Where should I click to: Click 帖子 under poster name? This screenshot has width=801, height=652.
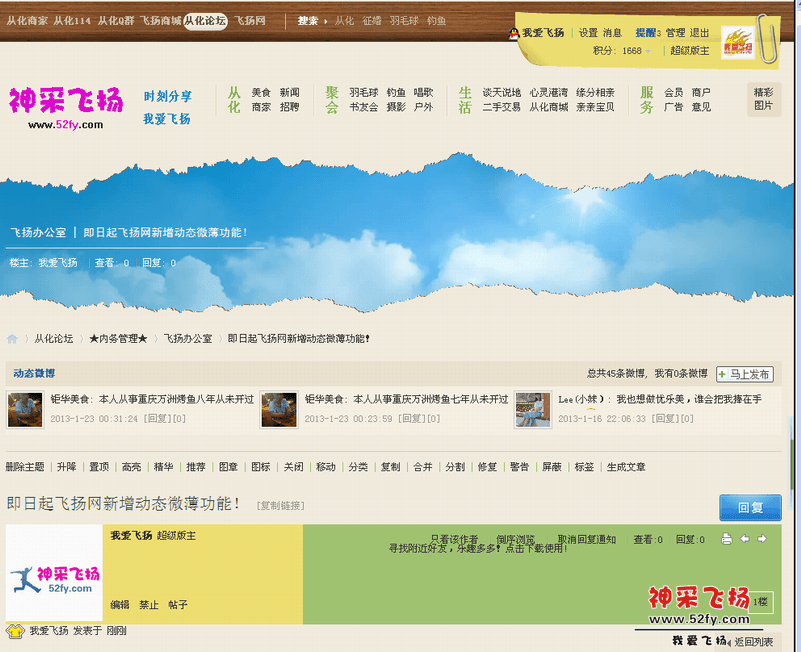(x=178, y=605)
